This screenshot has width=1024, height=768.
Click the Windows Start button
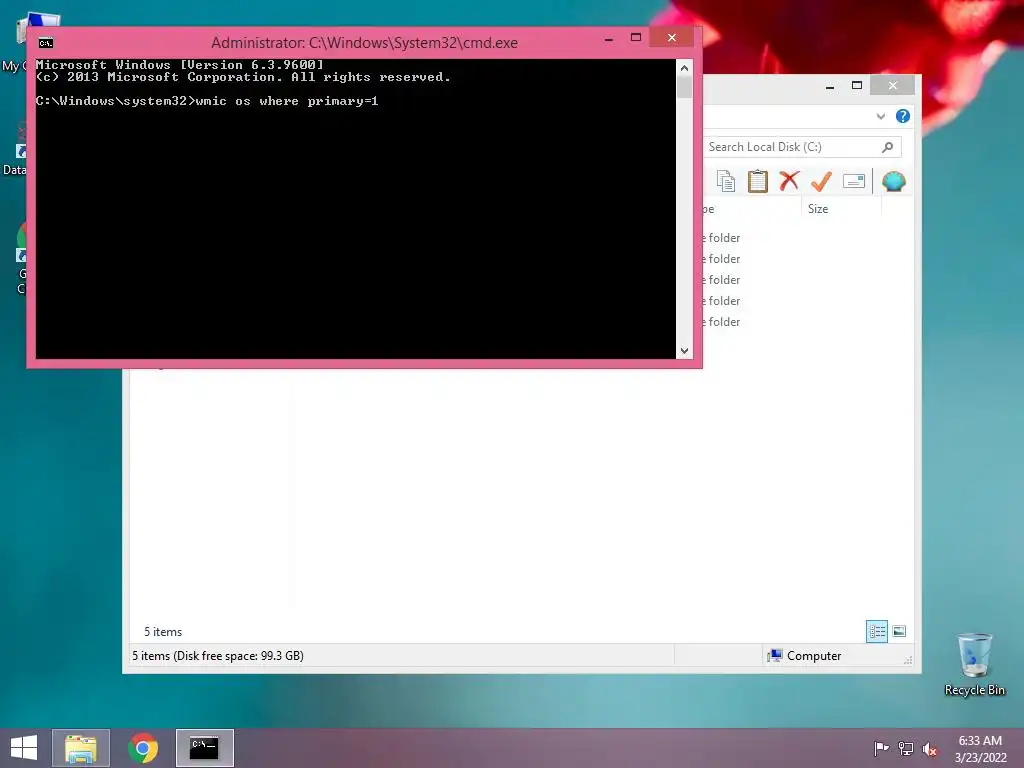[x=24, y=748]
